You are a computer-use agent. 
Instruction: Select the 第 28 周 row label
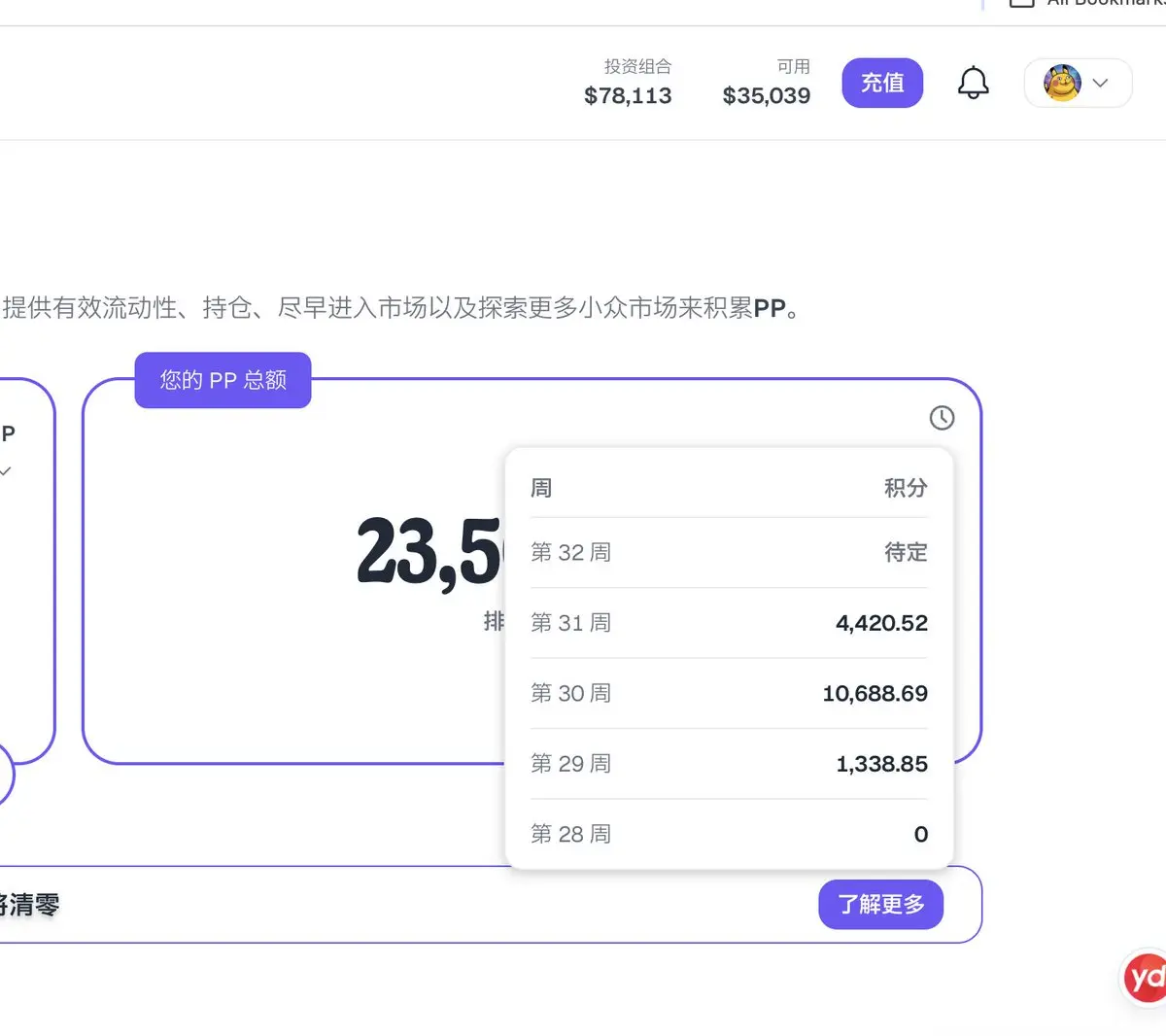click(570, 834)
